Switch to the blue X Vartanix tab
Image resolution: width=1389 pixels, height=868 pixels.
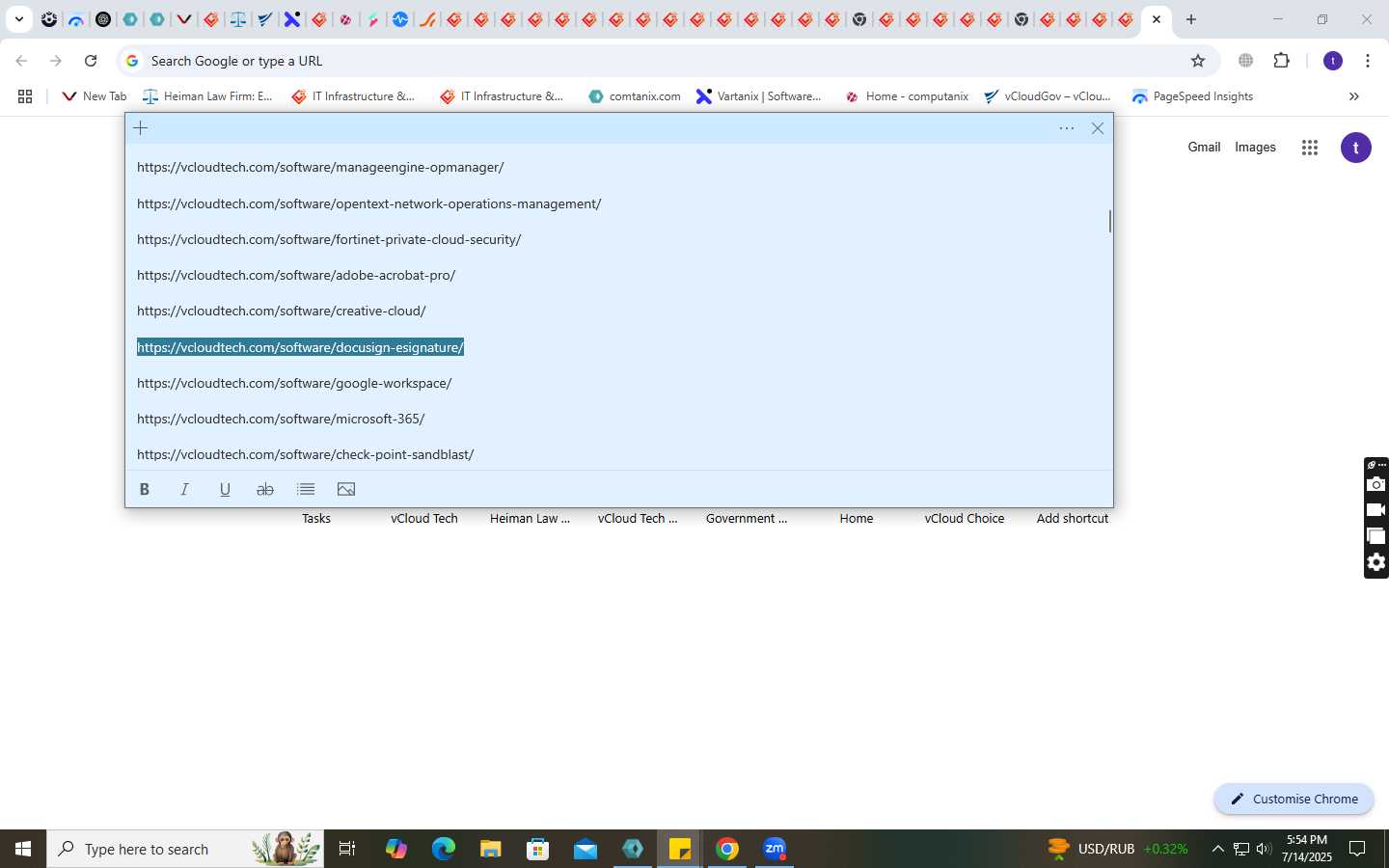tap(291, 19)
